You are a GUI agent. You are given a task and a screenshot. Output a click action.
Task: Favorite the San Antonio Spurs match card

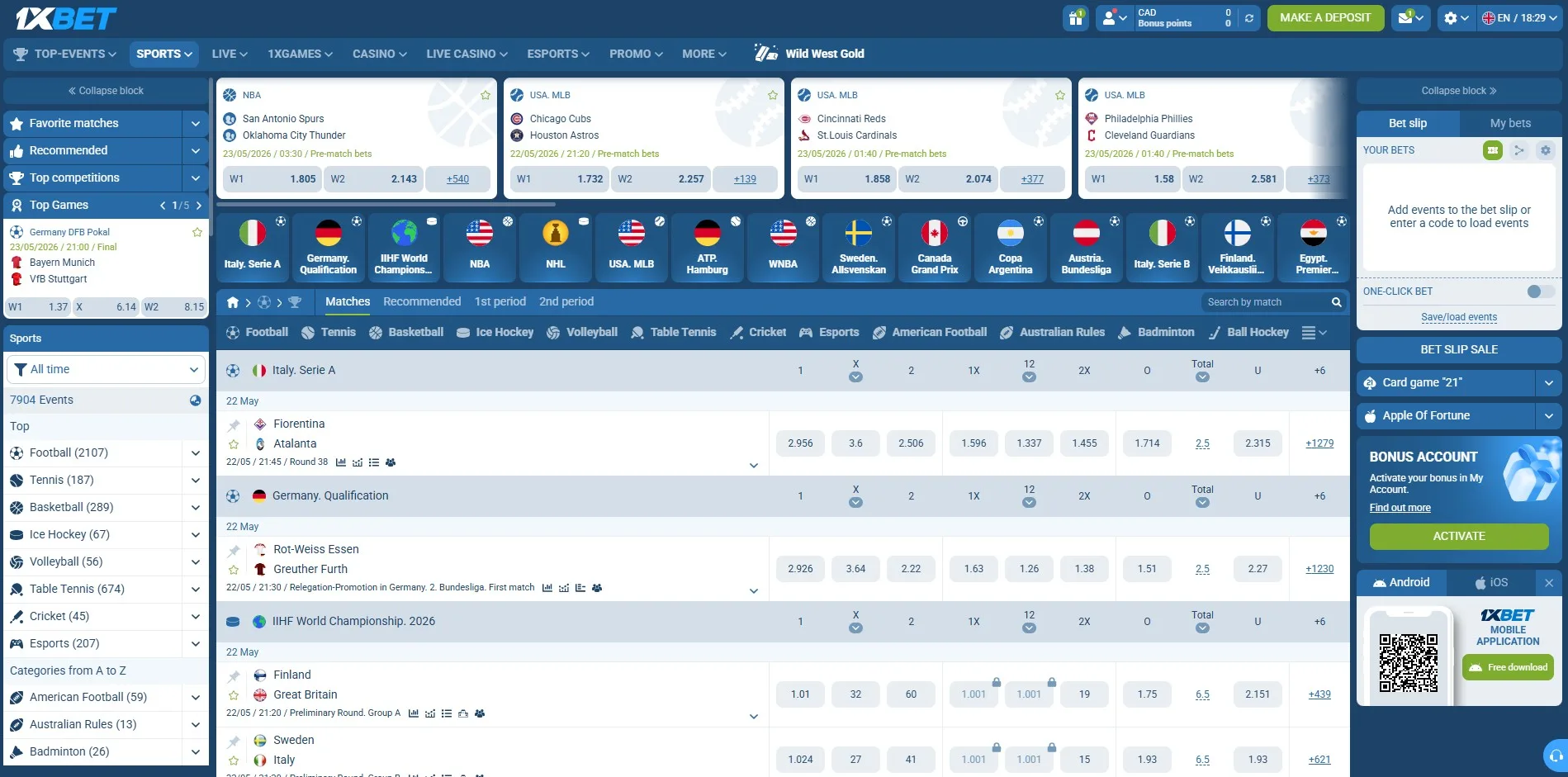click(486, 95)
